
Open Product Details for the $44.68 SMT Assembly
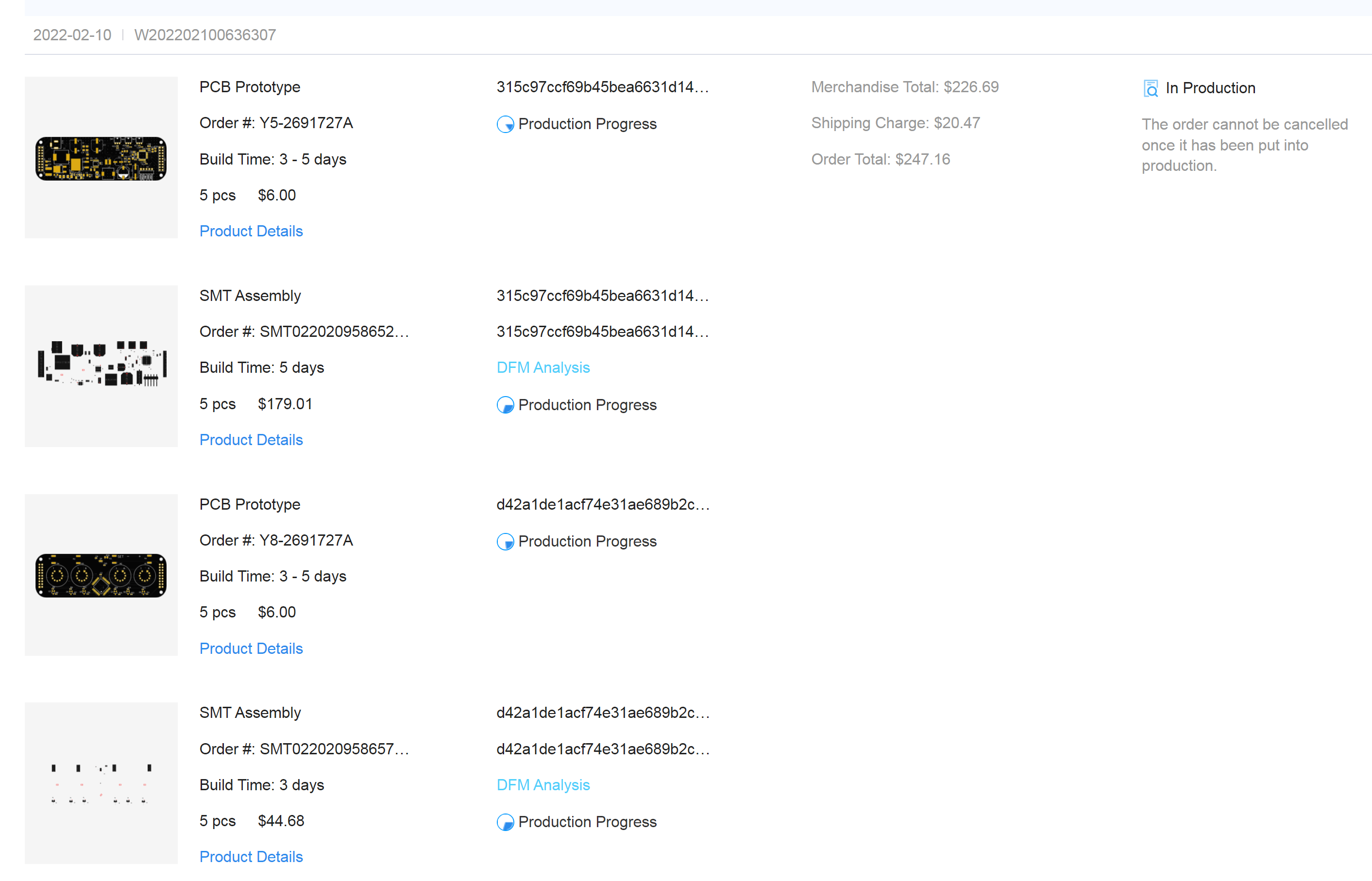click(251, 857)
